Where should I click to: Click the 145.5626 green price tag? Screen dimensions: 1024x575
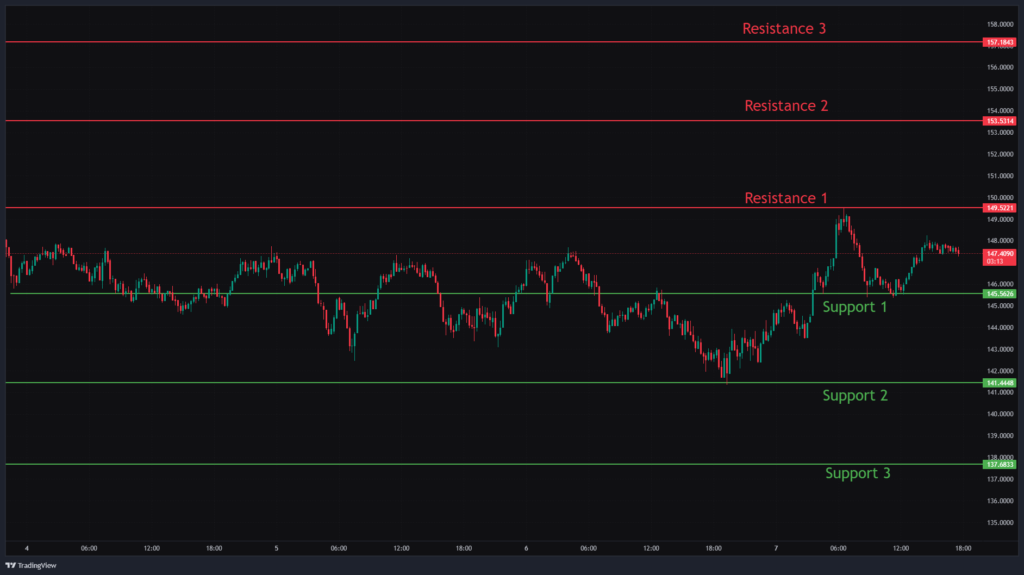(x=1000, y=294)
